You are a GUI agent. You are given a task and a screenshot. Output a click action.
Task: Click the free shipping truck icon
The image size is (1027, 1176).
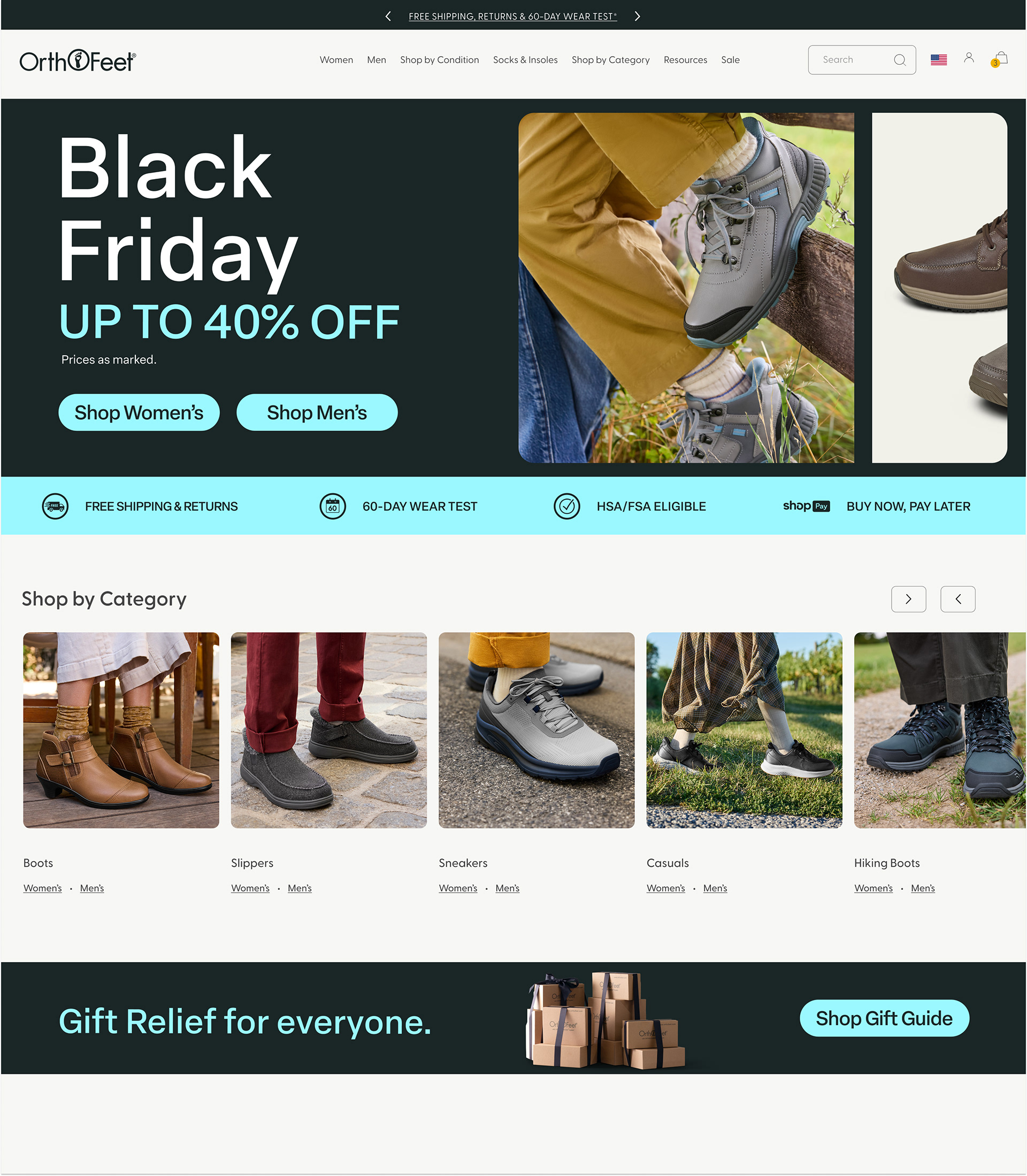pyautogui.click(x=56, y=506)
